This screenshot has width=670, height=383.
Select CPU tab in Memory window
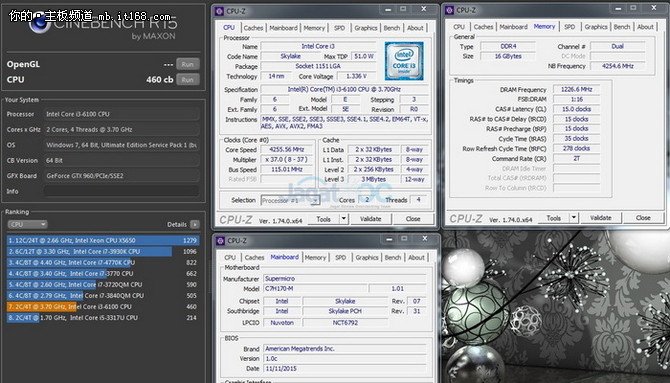click(459, 27)
